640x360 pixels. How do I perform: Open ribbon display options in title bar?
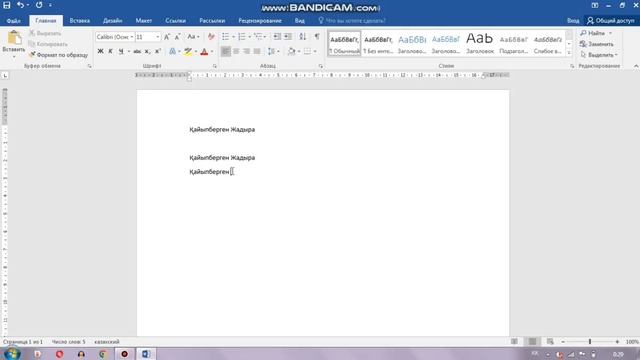click(595, 5)
